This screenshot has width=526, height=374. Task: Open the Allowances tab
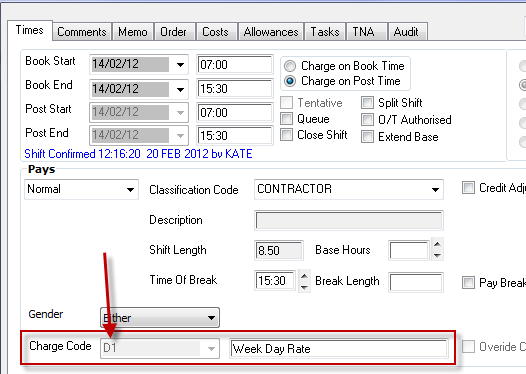pyautogui.click(x=271, y=32)
